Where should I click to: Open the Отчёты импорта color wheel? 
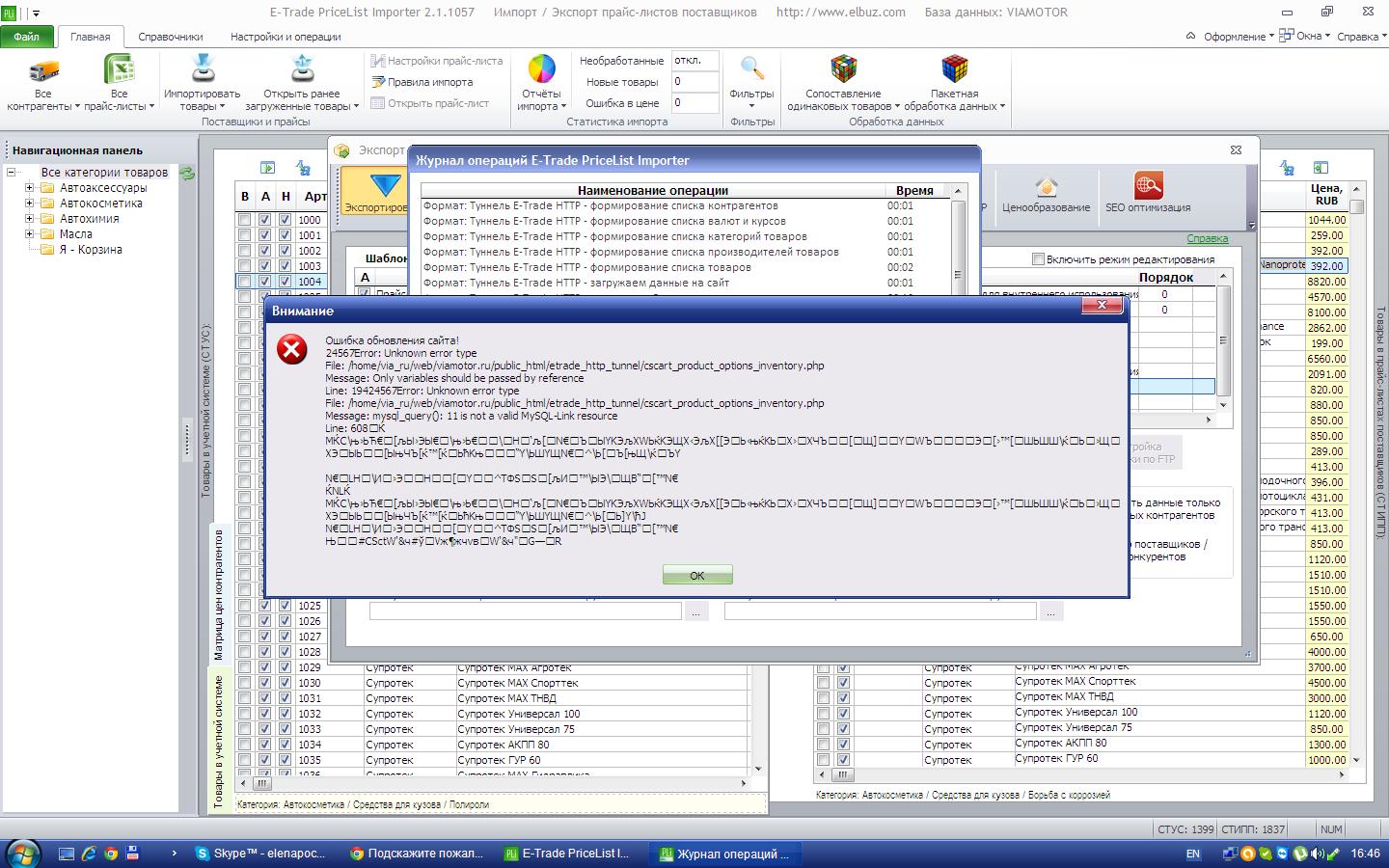coord(541,70)
